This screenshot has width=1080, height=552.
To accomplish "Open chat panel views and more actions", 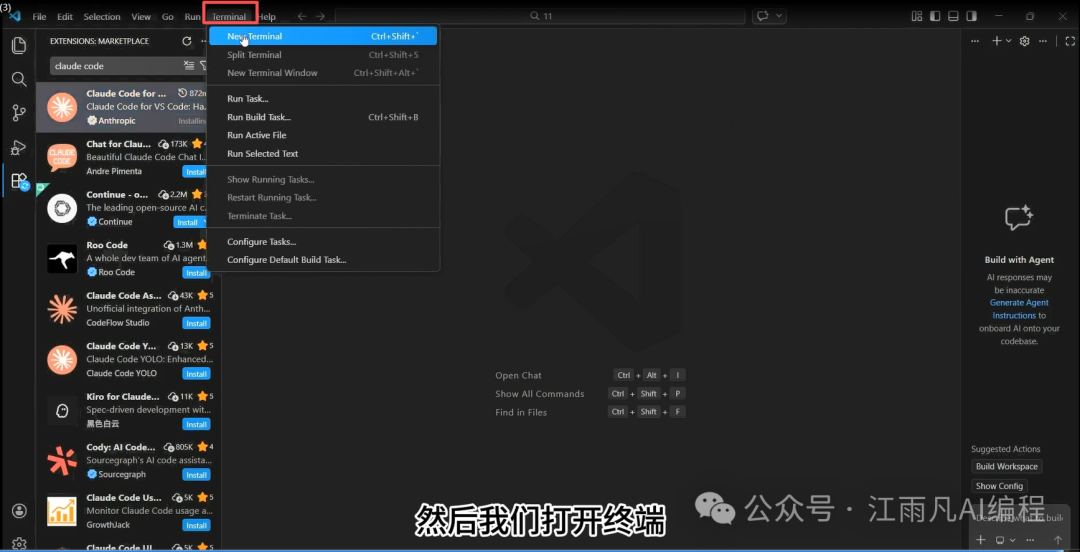I will tap(1042, 41).
